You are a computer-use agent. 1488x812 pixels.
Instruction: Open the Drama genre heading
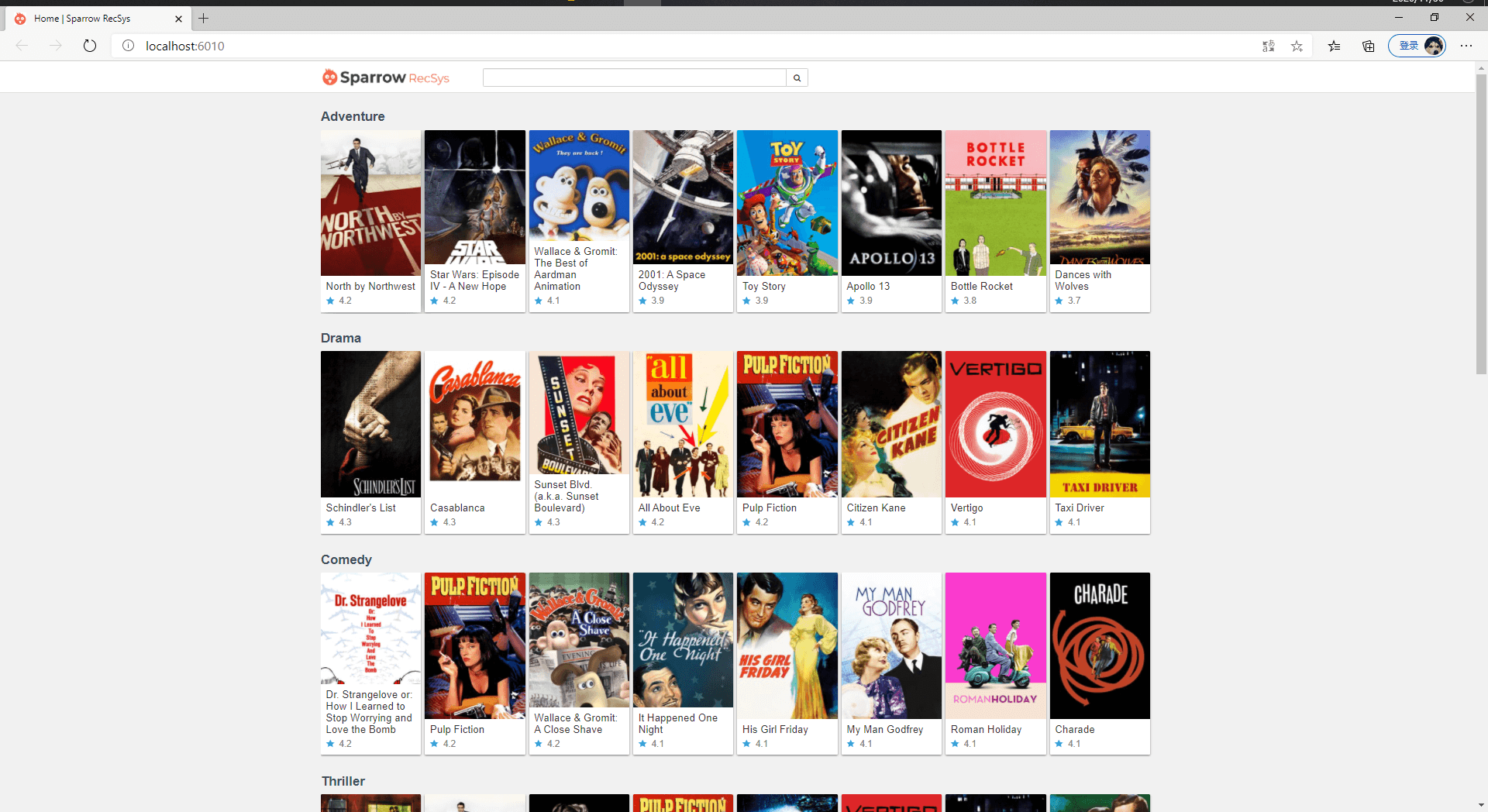click(341, 338)
